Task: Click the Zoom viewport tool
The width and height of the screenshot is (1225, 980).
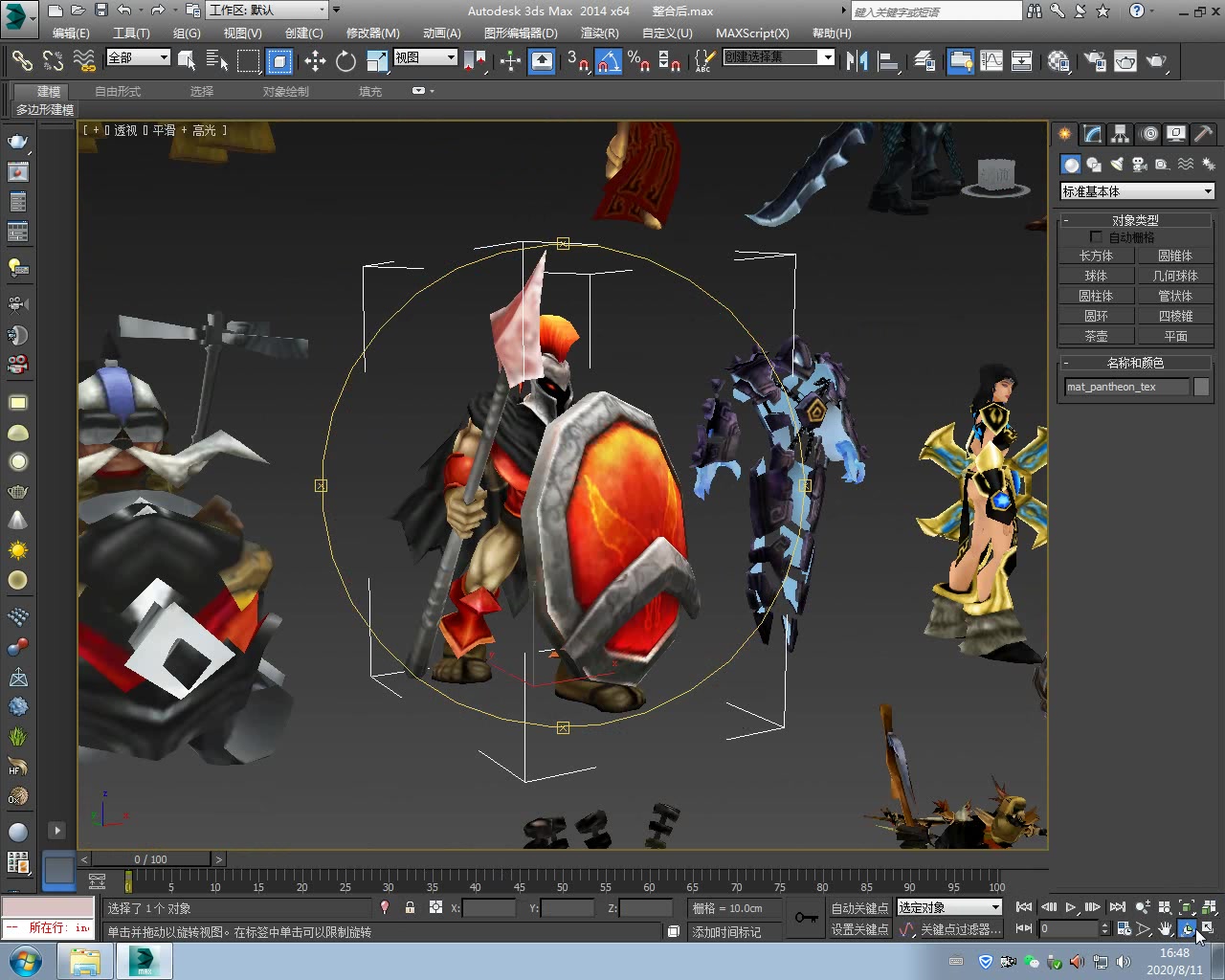Action: pyautogui.click(x=1143, y=907)
